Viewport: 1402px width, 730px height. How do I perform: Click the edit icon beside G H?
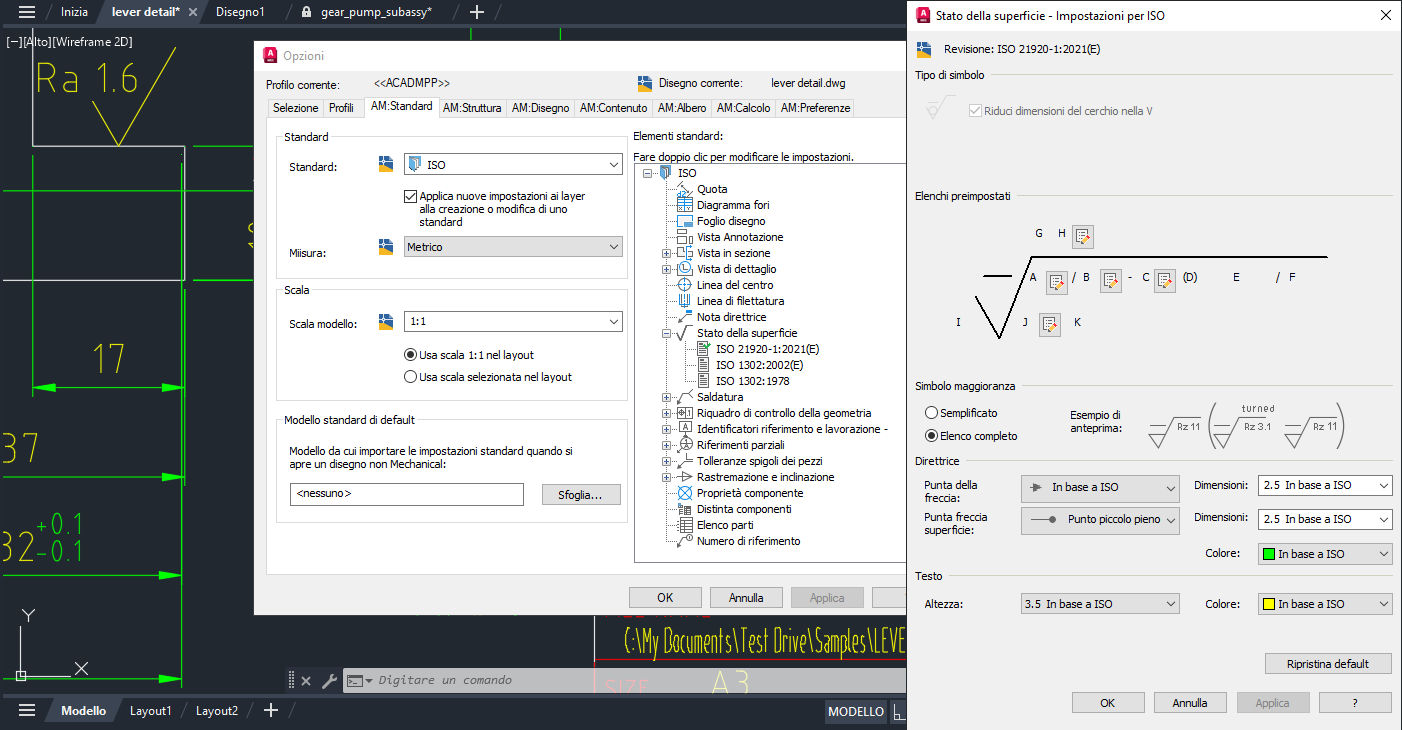(1083, 236)
